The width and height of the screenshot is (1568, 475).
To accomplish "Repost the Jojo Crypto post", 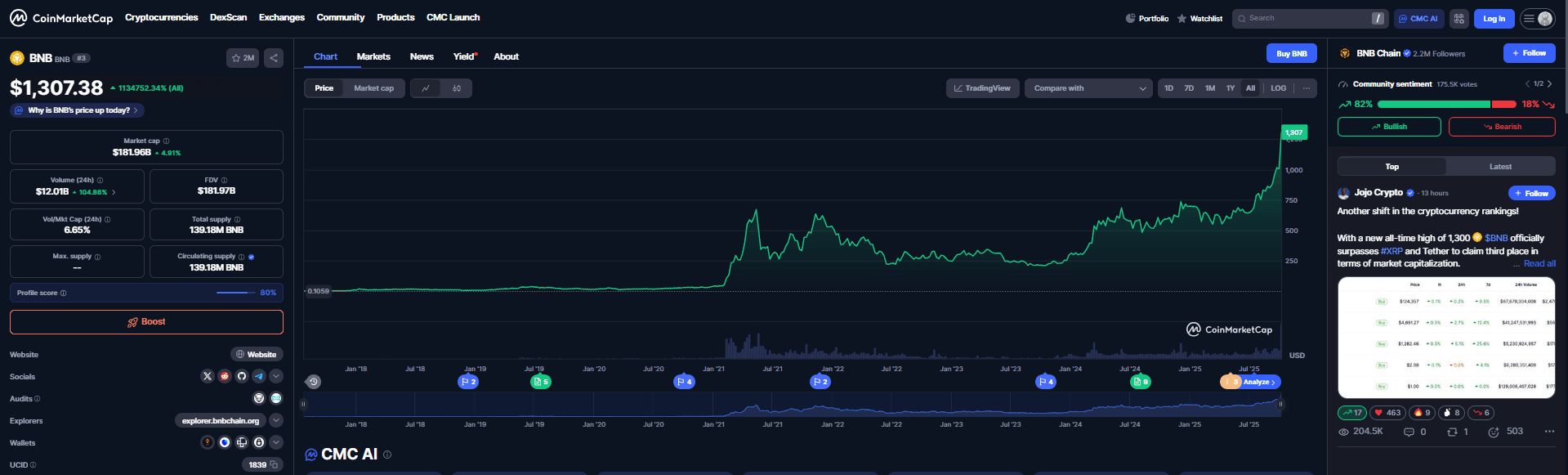I will pos(1452,432).
